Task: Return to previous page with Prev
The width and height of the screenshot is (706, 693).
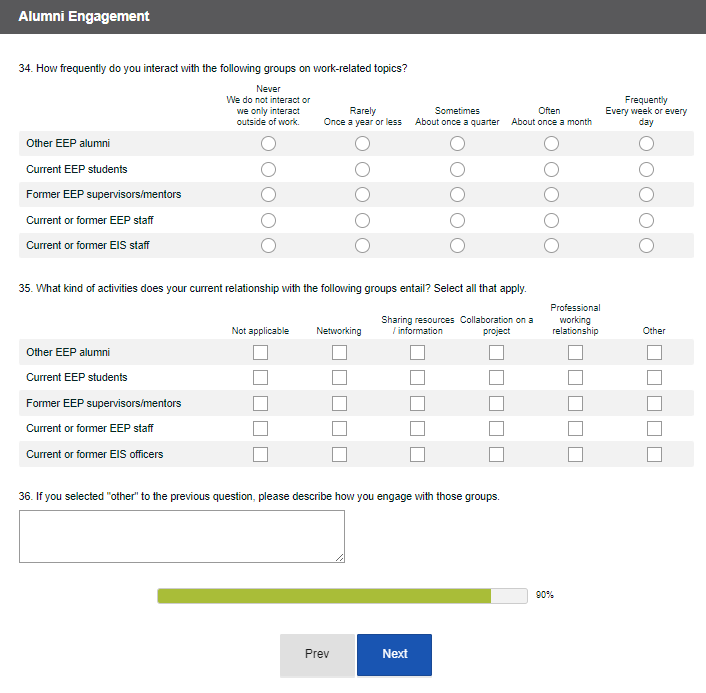Action: pos(317,654)
